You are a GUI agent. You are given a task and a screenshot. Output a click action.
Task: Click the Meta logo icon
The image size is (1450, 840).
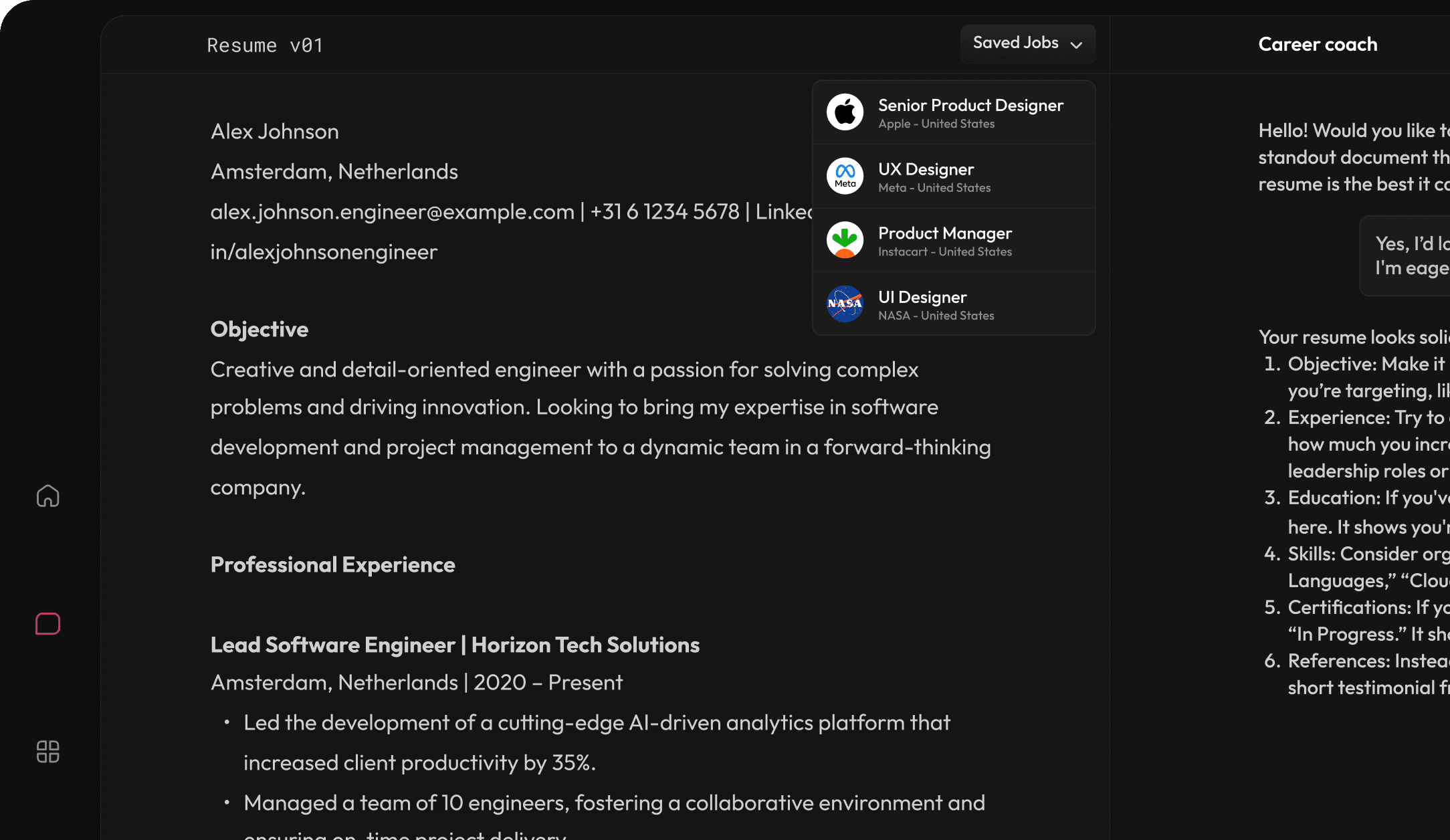pos(845,176)
